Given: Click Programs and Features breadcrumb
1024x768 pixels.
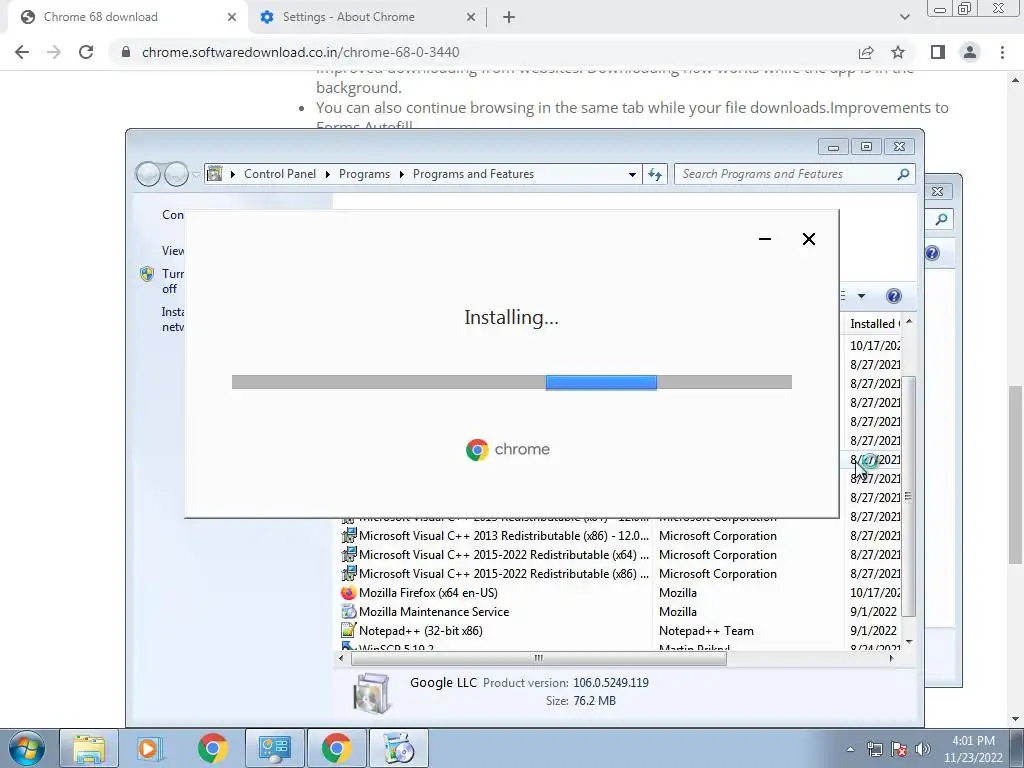Looking at the screenshot, I should click(473, 174).
